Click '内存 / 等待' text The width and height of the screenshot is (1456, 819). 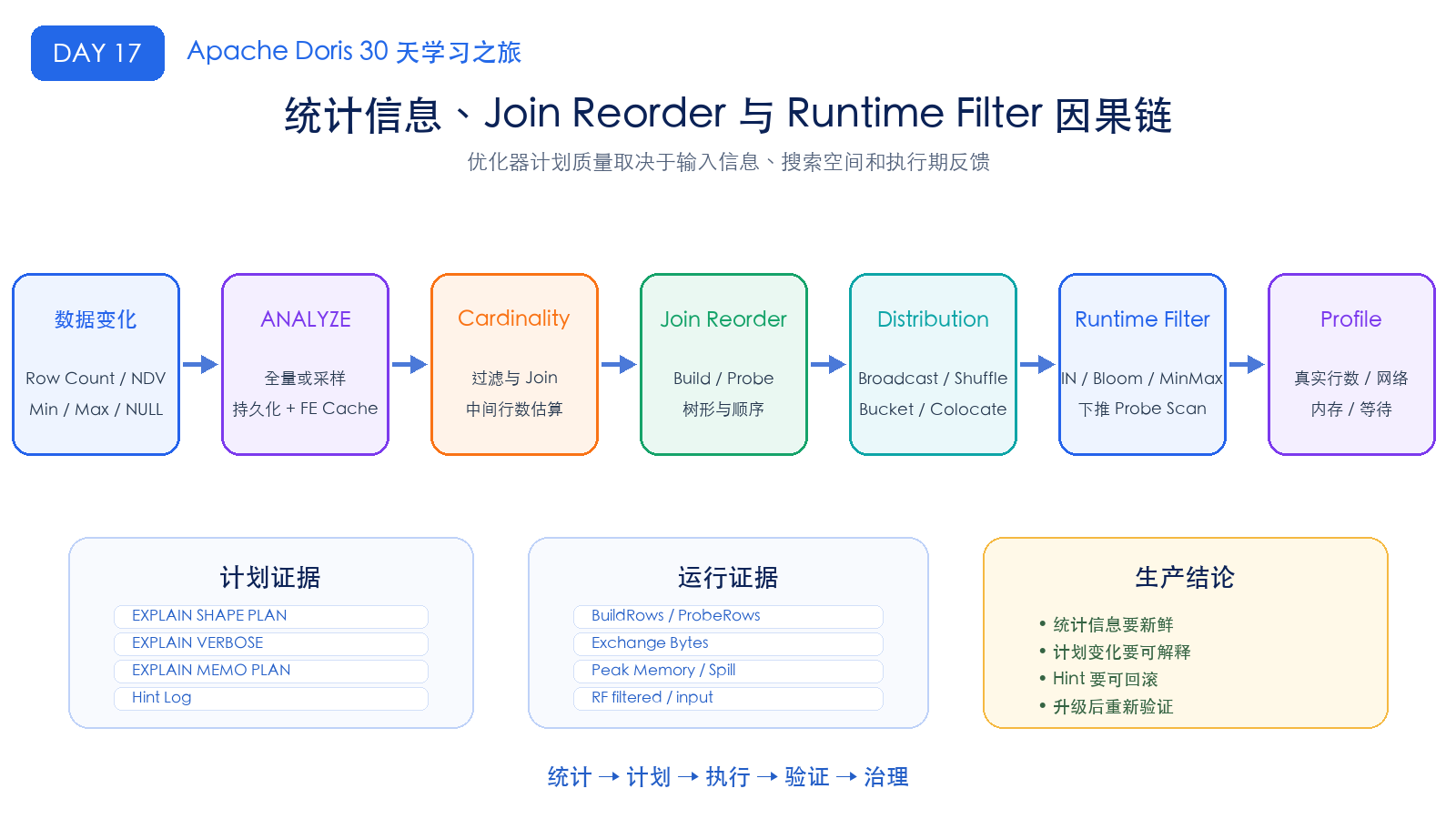click(x=1351, y=409)
